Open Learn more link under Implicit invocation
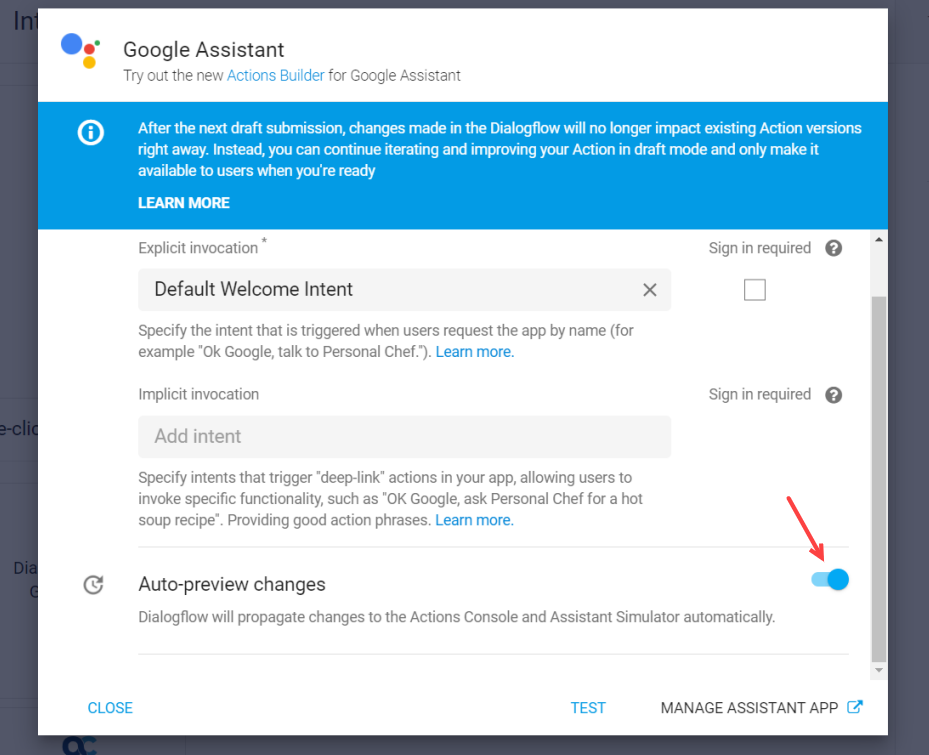 point(474,520)
